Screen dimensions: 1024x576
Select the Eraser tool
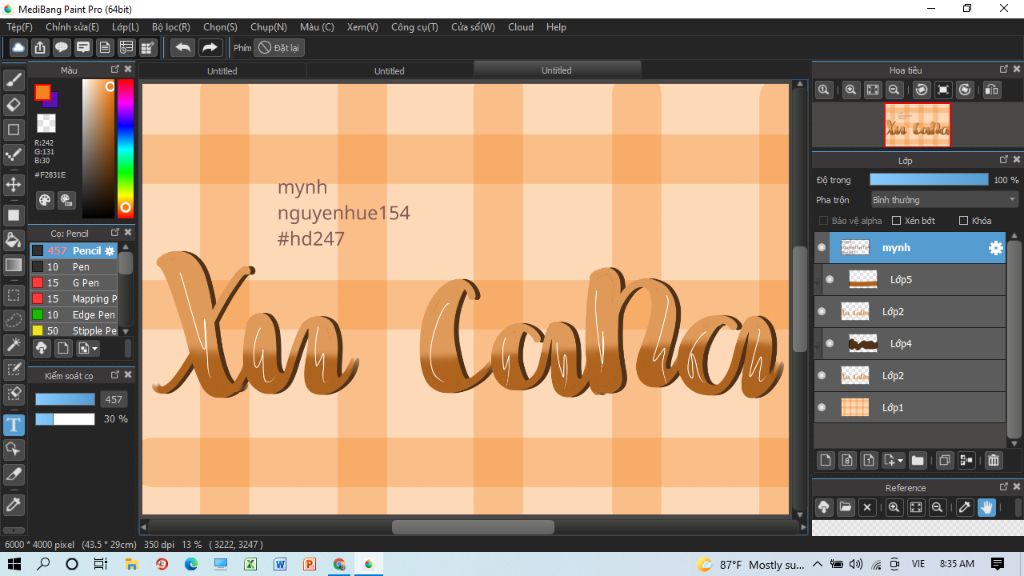pyautogui.click(x=14, y=104)
